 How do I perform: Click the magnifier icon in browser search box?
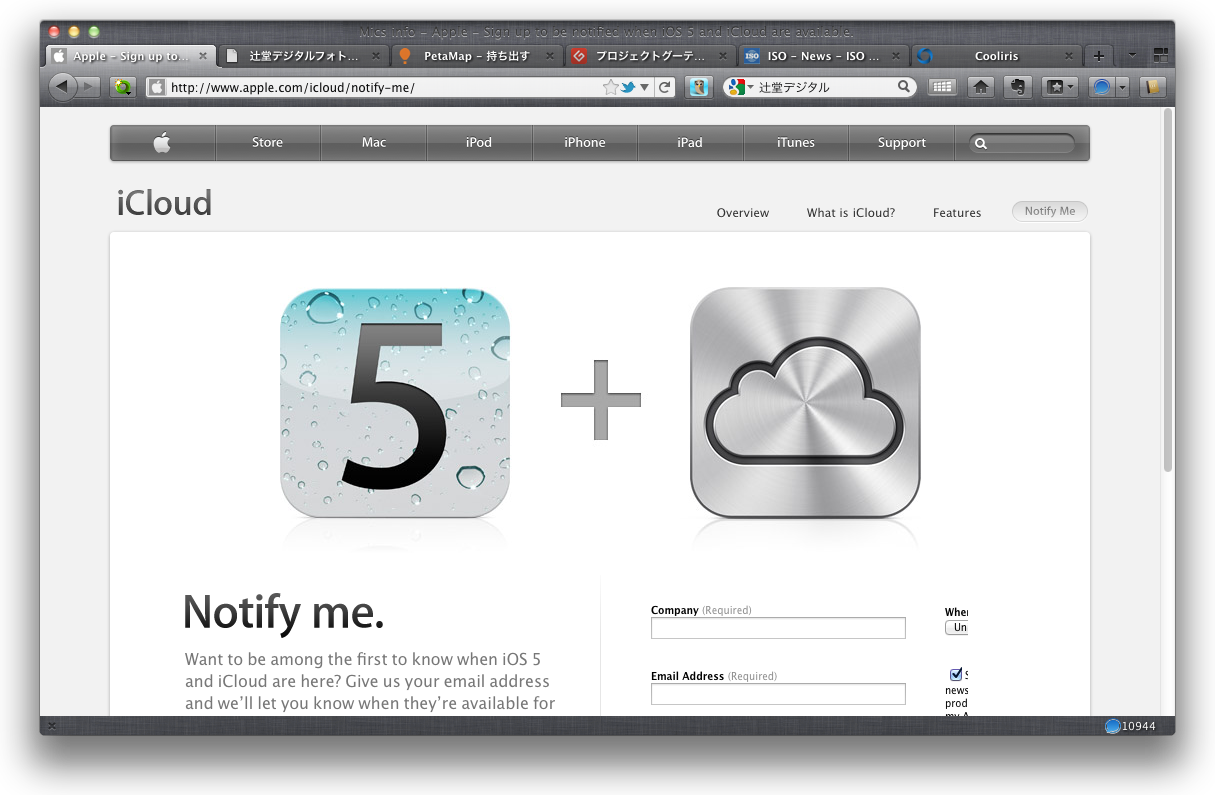(x=903, y=87)
